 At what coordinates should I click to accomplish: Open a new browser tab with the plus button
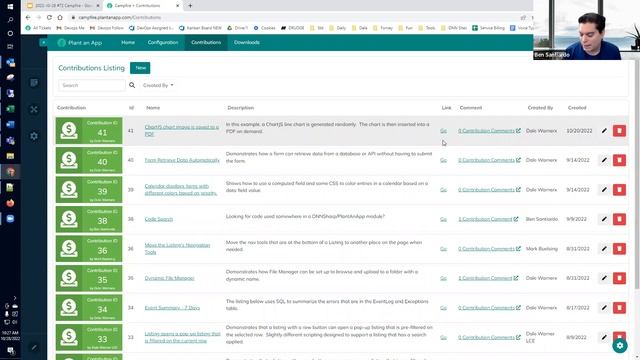[190, 6]
